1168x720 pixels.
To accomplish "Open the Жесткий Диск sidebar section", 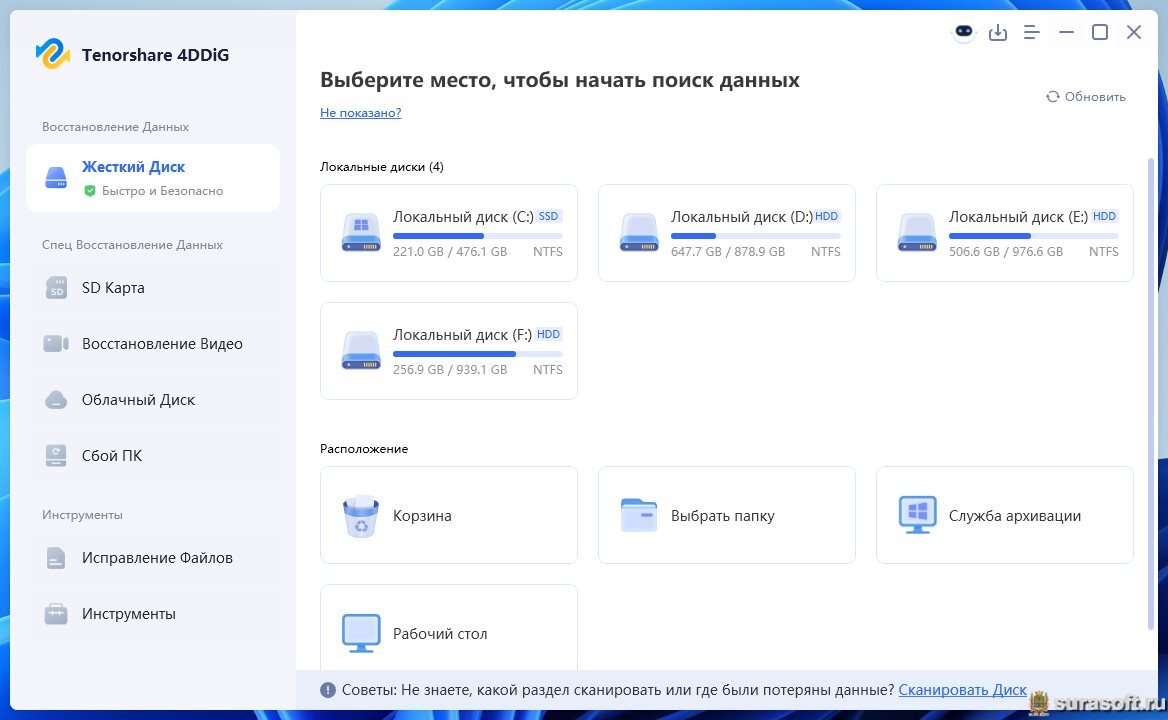I will 153,178.
